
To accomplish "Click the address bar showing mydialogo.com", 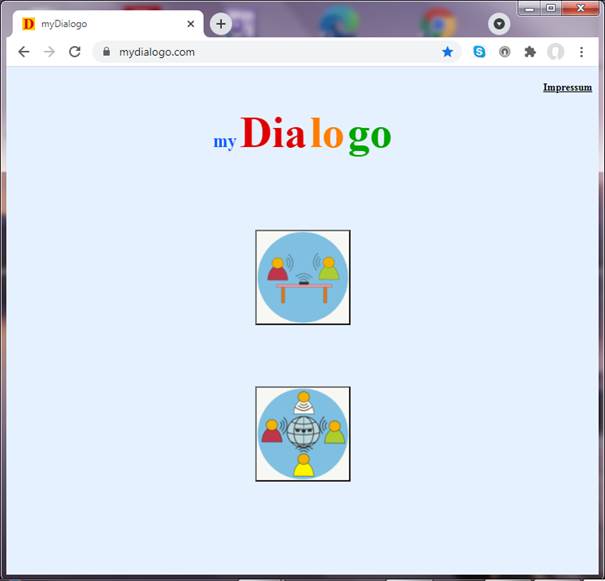I will pos(270,52).
